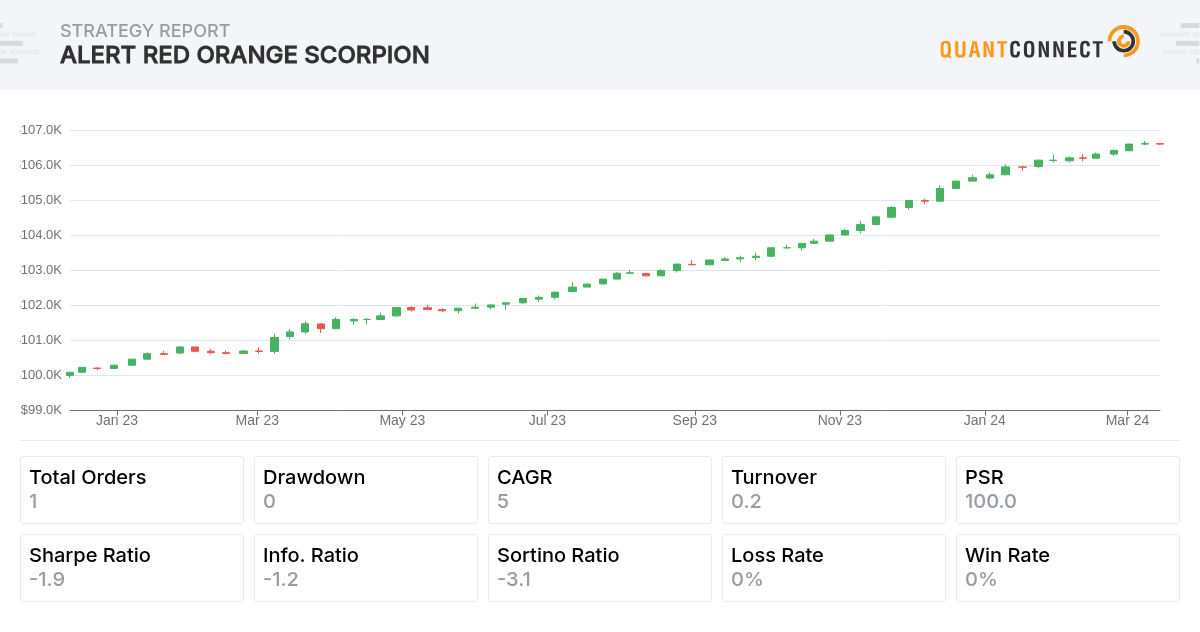1200x632 pixels.
Task: Click the Turnover statistic card
Action: coord(834,490)
